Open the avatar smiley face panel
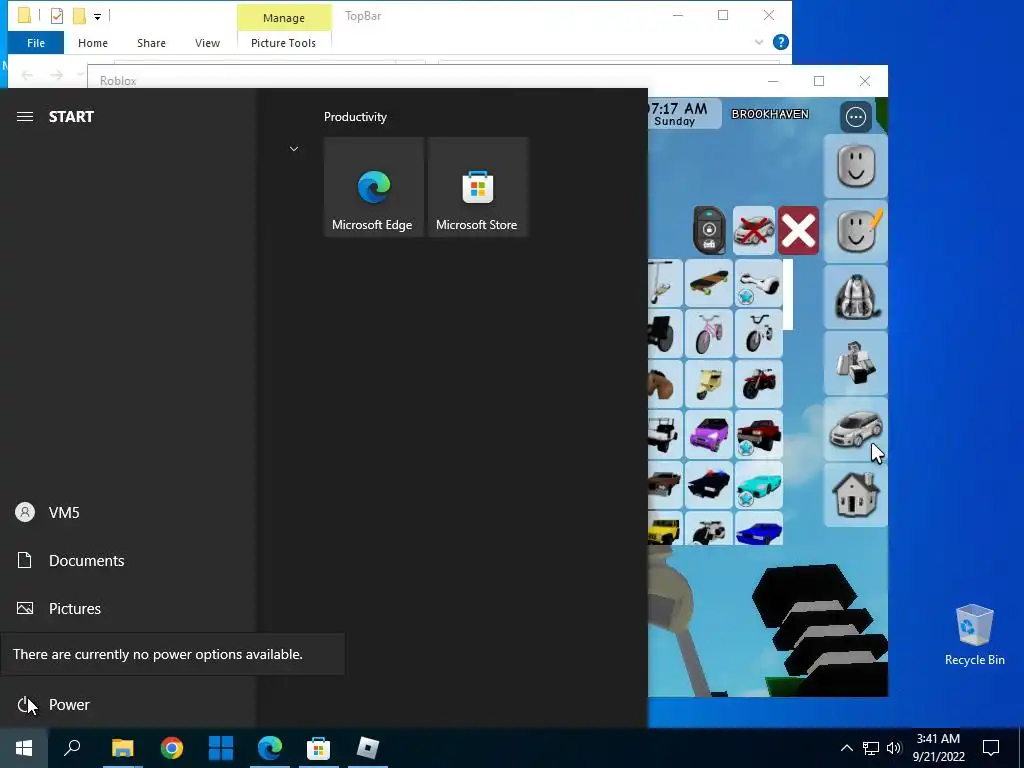Image resolution: width=1024 pixels, height=768 pixels. pos(856,166)
